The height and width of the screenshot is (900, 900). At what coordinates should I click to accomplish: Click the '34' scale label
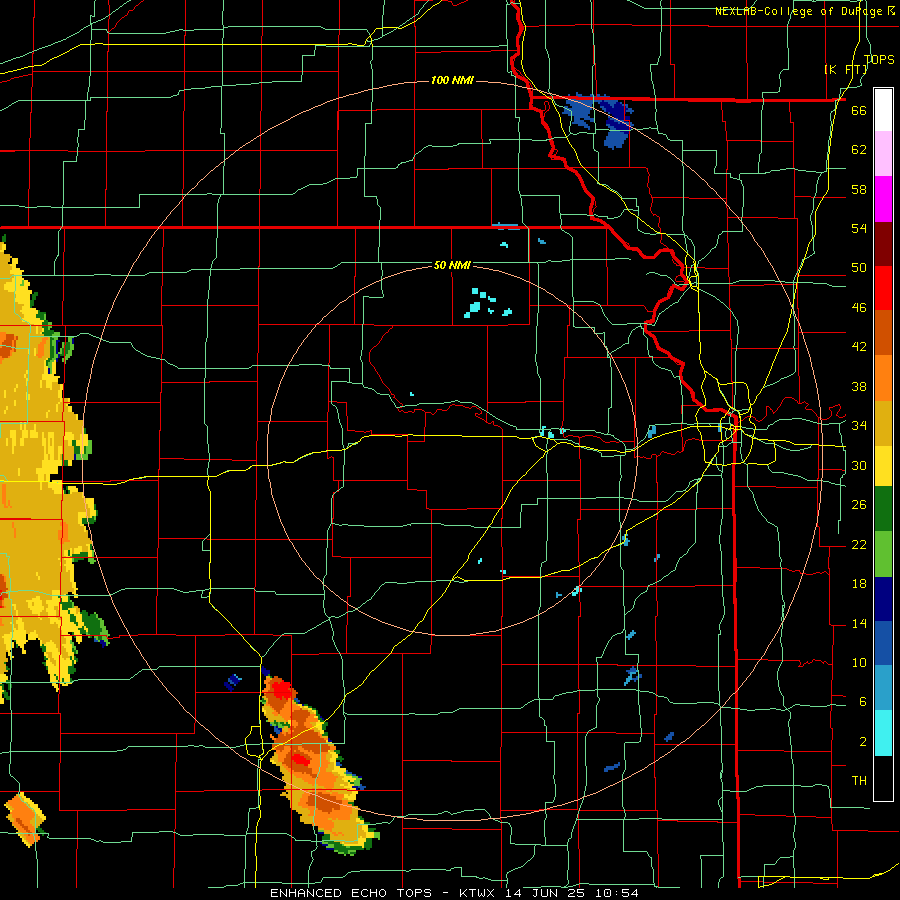pyautogui.click(x=859, y=425)
